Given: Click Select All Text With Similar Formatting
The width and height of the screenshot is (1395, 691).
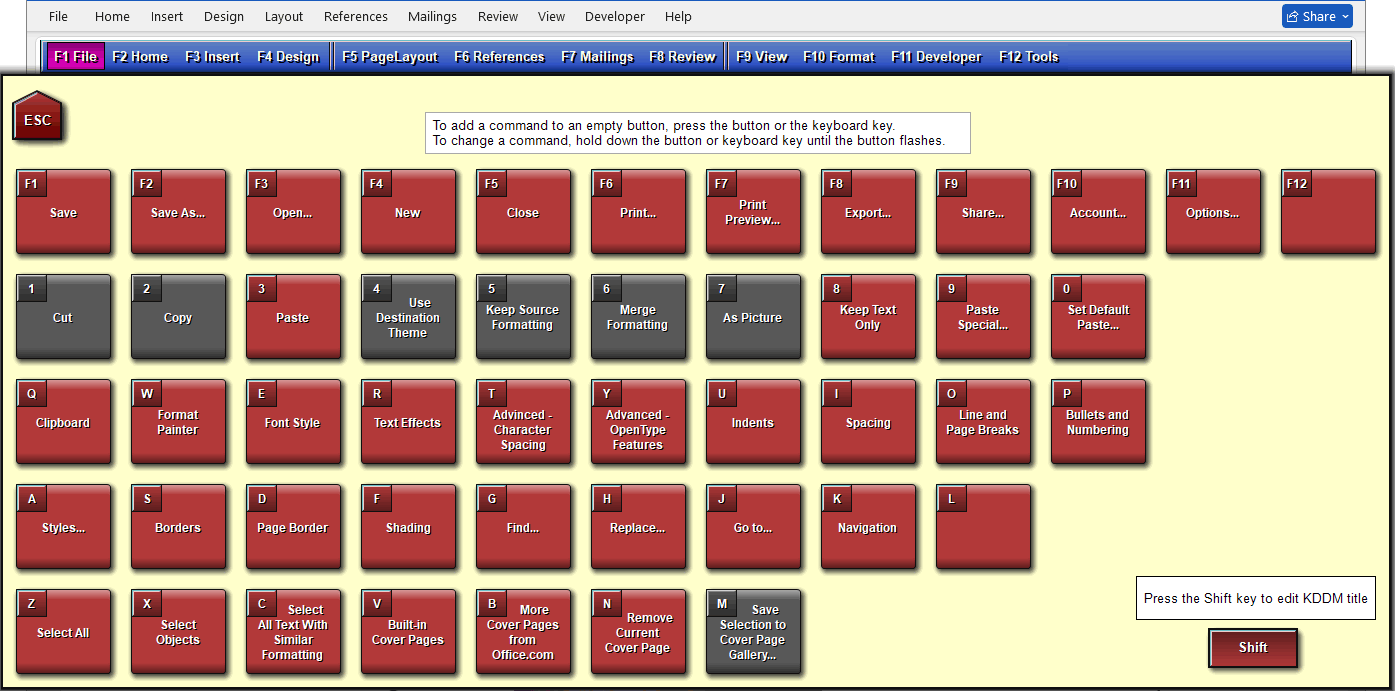Looking at the screenshot, I should click(293, 632).
